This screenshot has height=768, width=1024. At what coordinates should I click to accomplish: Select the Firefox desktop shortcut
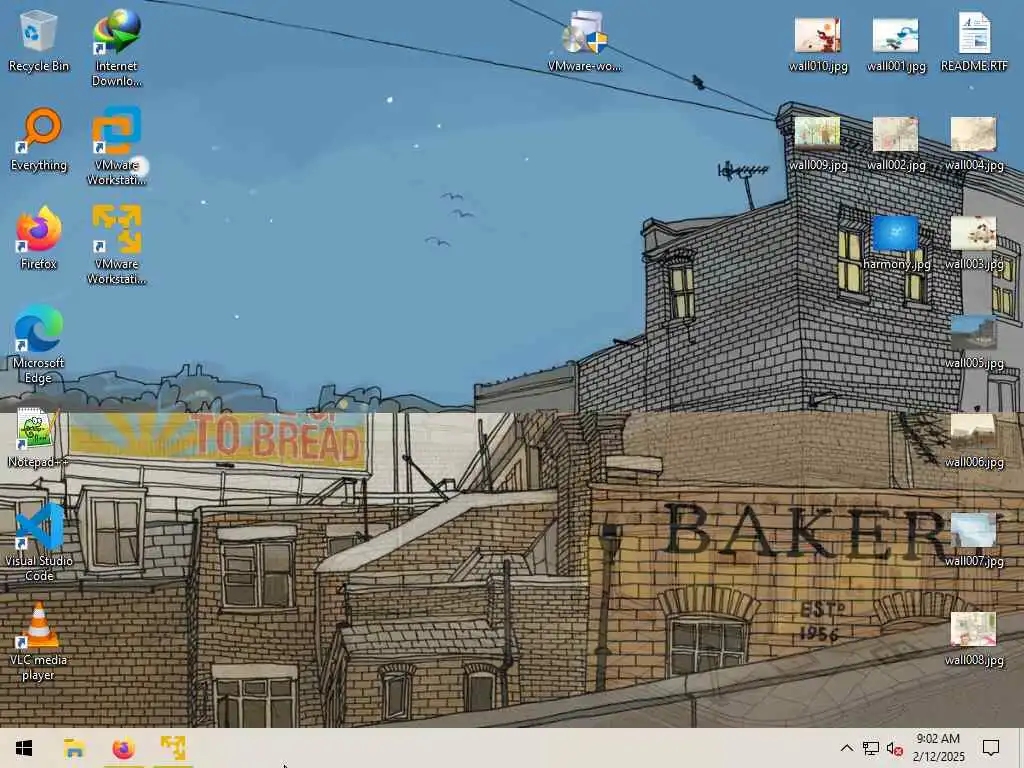pyautogui.click(x=38, y=238)
